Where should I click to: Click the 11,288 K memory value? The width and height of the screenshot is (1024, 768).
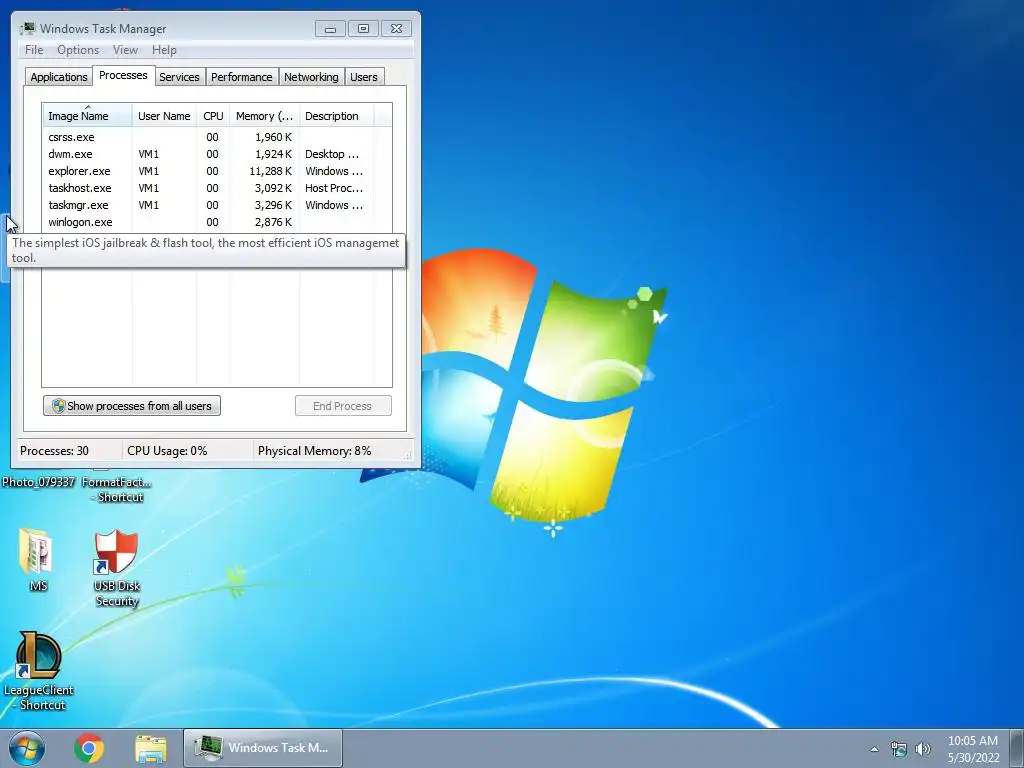pos(270,171)
